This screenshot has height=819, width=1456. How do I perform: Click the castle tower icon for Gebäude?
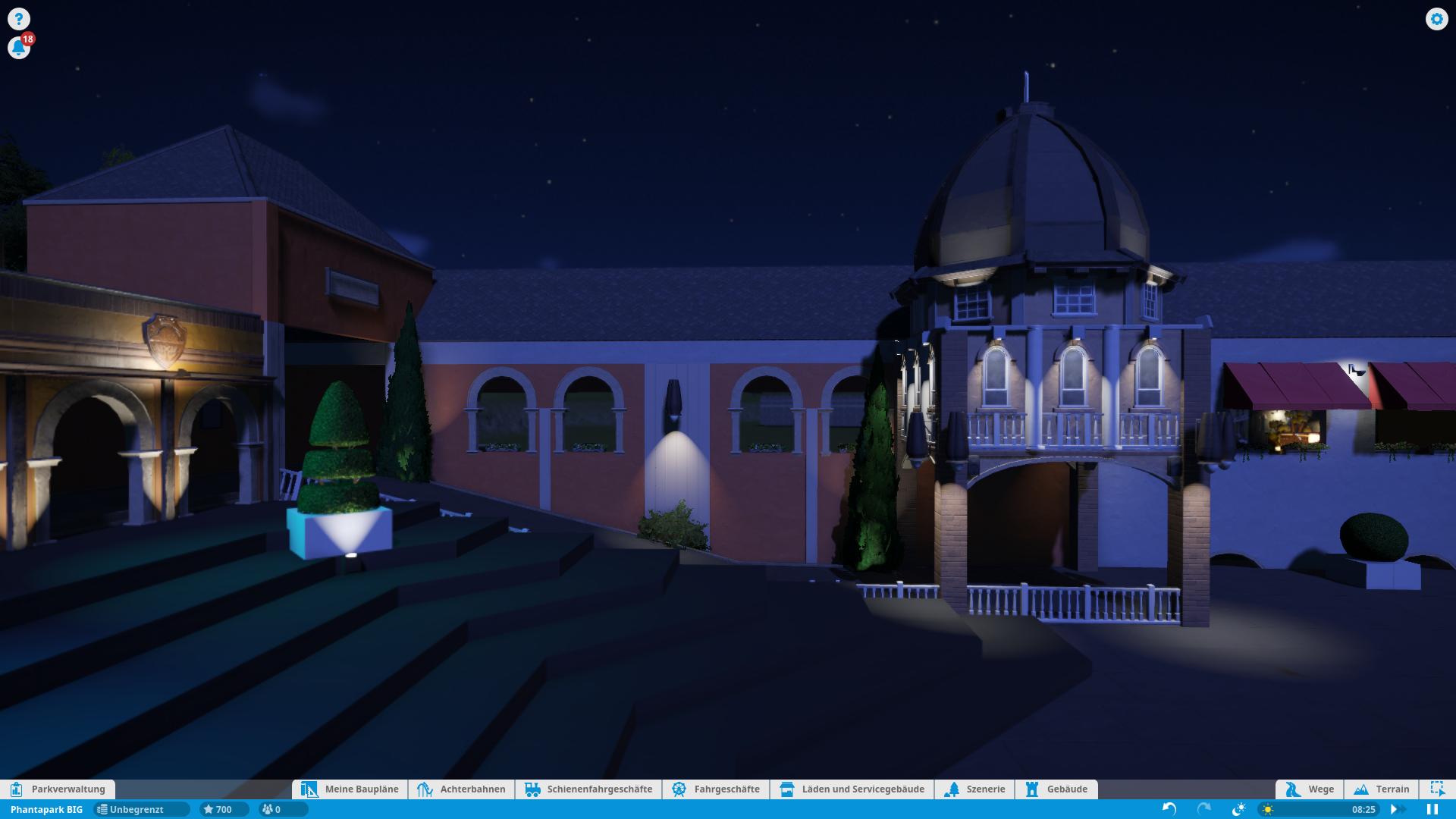1032,789
